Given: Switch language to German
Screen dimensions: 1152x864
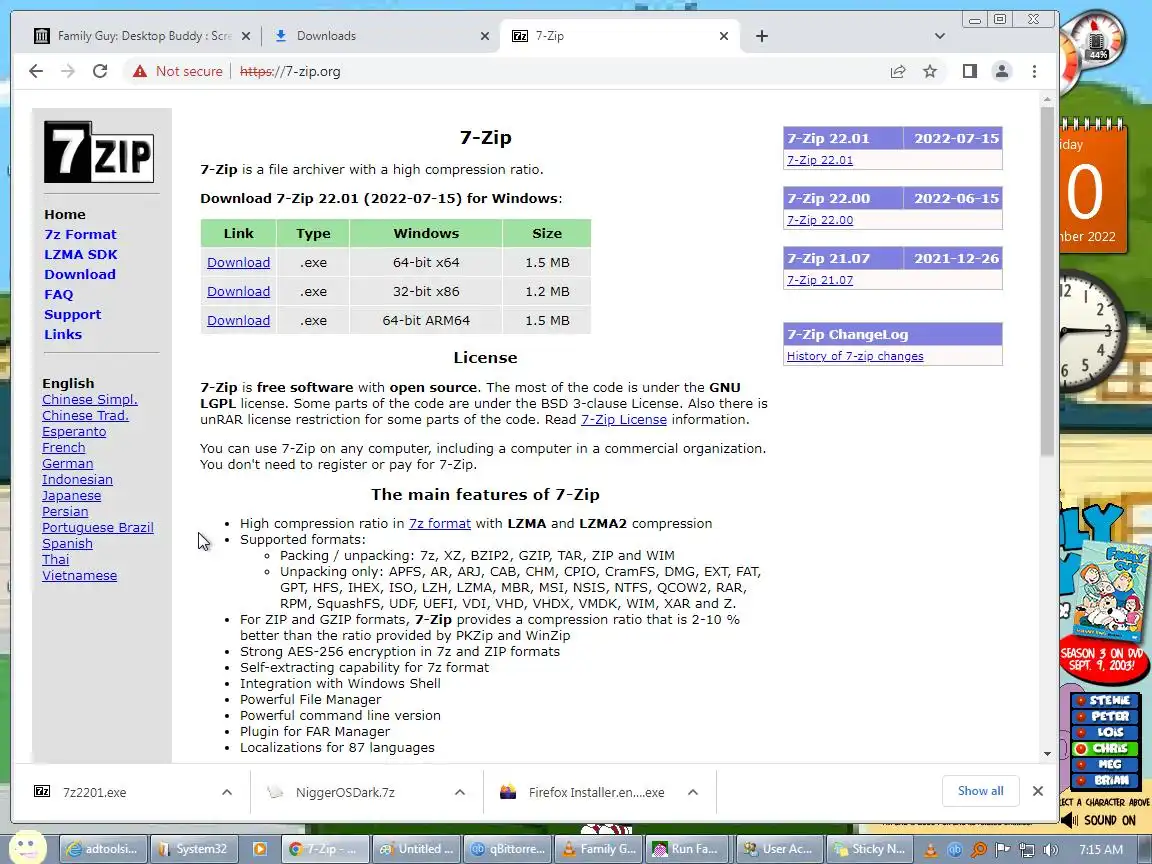Looking at the screenshot, I should click(68, 464).
